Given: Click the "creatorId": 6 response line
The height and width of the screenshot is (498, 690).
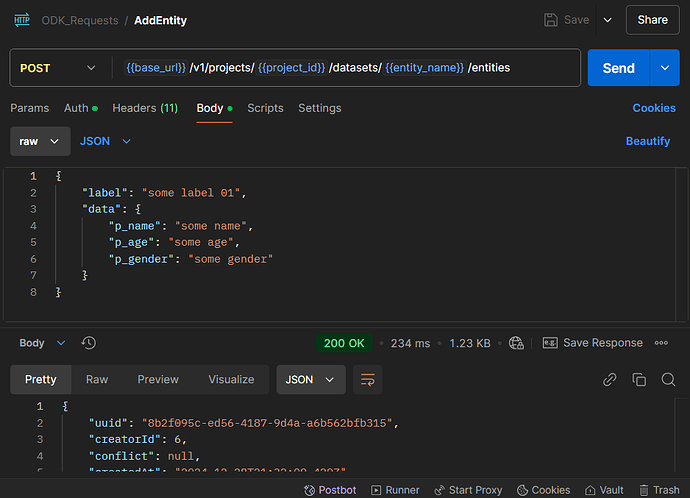Looking at the screenshot, I should point(138,439).
